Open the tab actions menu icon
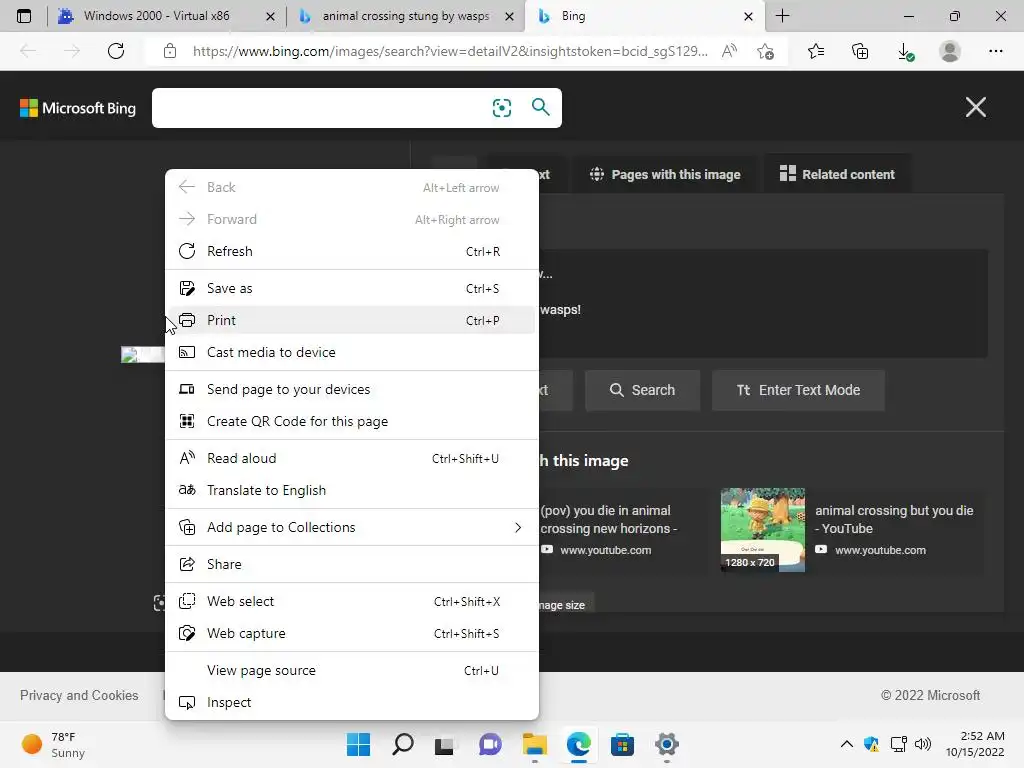The image size is (1024, 768). pos(24,16)
